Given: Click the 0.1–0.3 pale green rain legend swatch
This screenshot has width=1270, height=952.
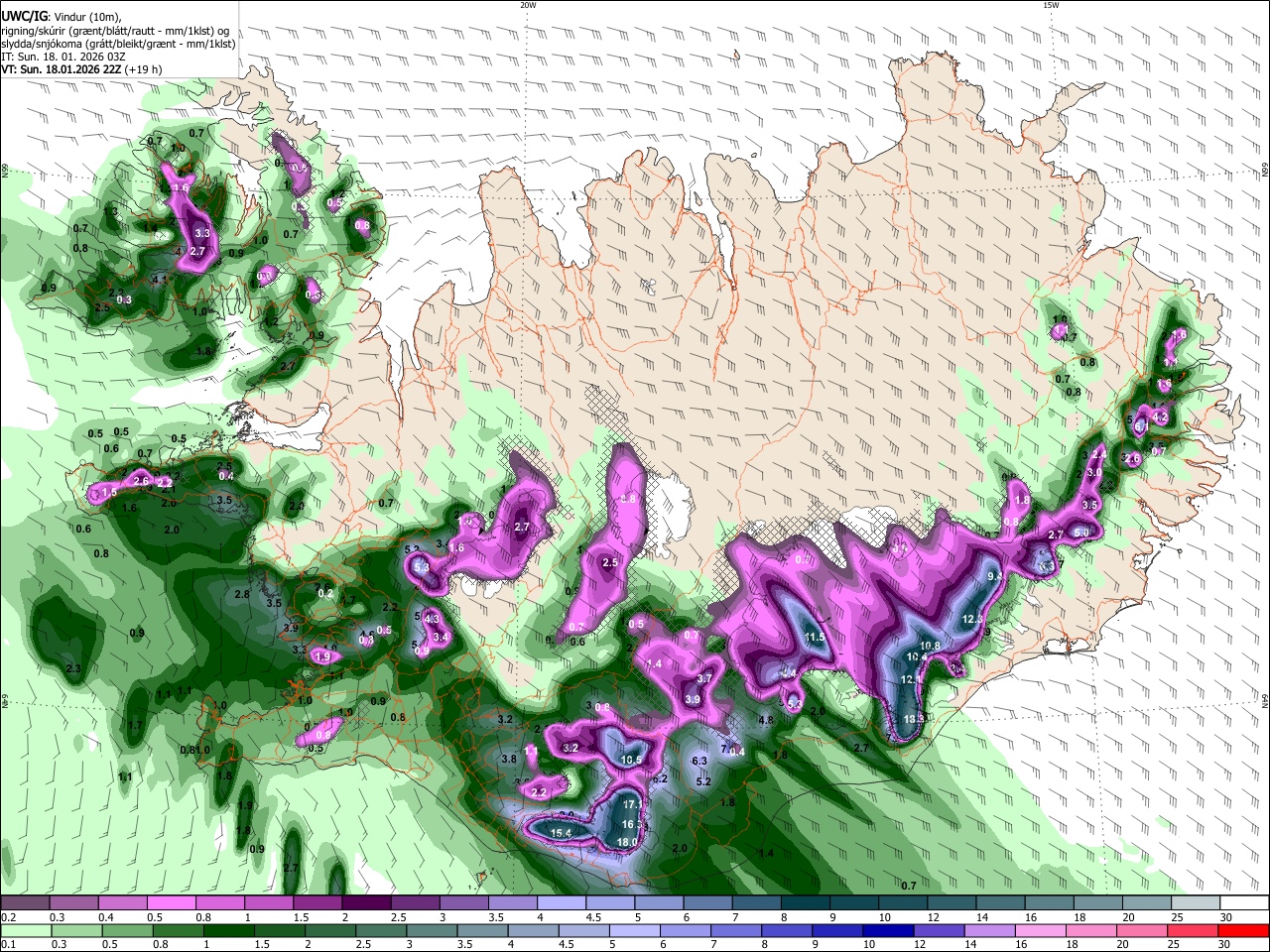Looking at the screenshot, I should tap(24, 930).
